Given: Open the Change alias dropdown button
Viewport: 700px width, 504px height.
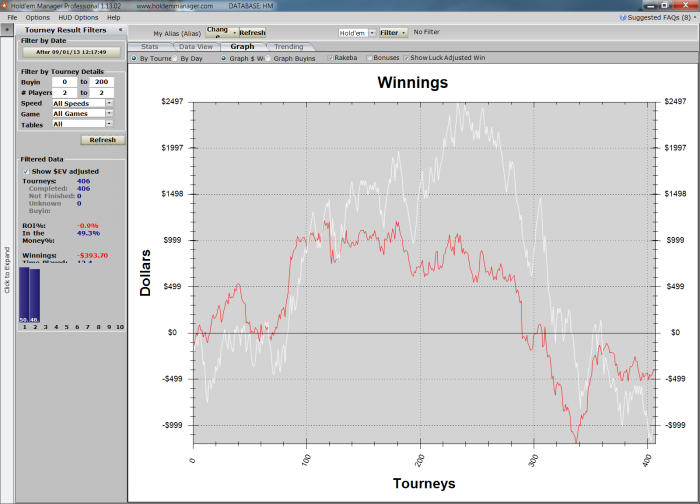Looking at the screenshot, I should pos(222,33).
